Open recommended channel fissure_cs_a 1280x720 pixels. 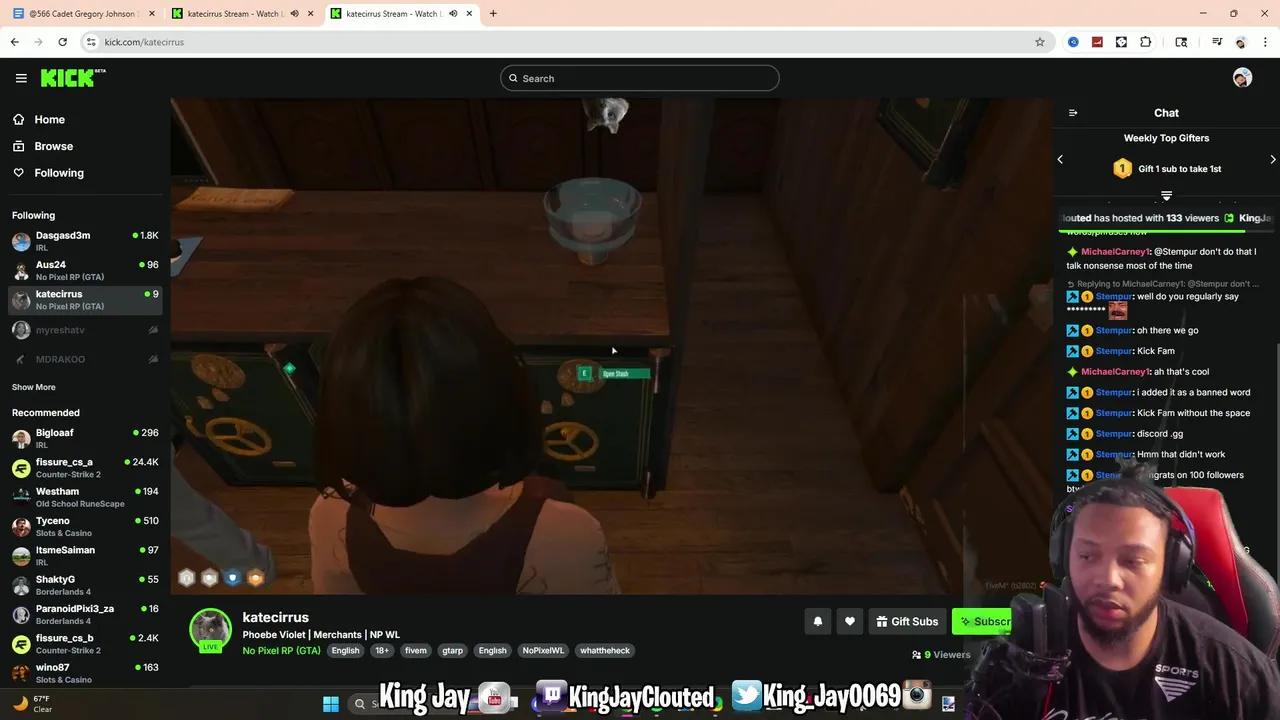click(85, 468)
